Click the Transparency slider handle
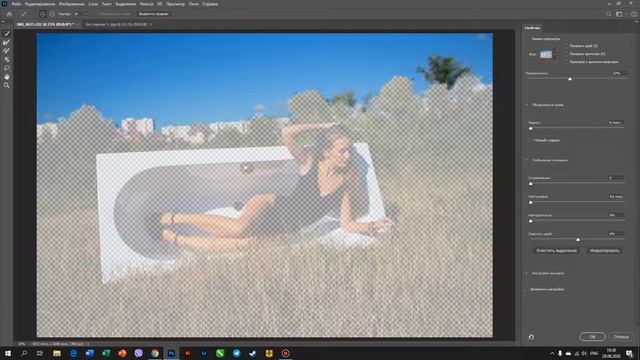 570,79
